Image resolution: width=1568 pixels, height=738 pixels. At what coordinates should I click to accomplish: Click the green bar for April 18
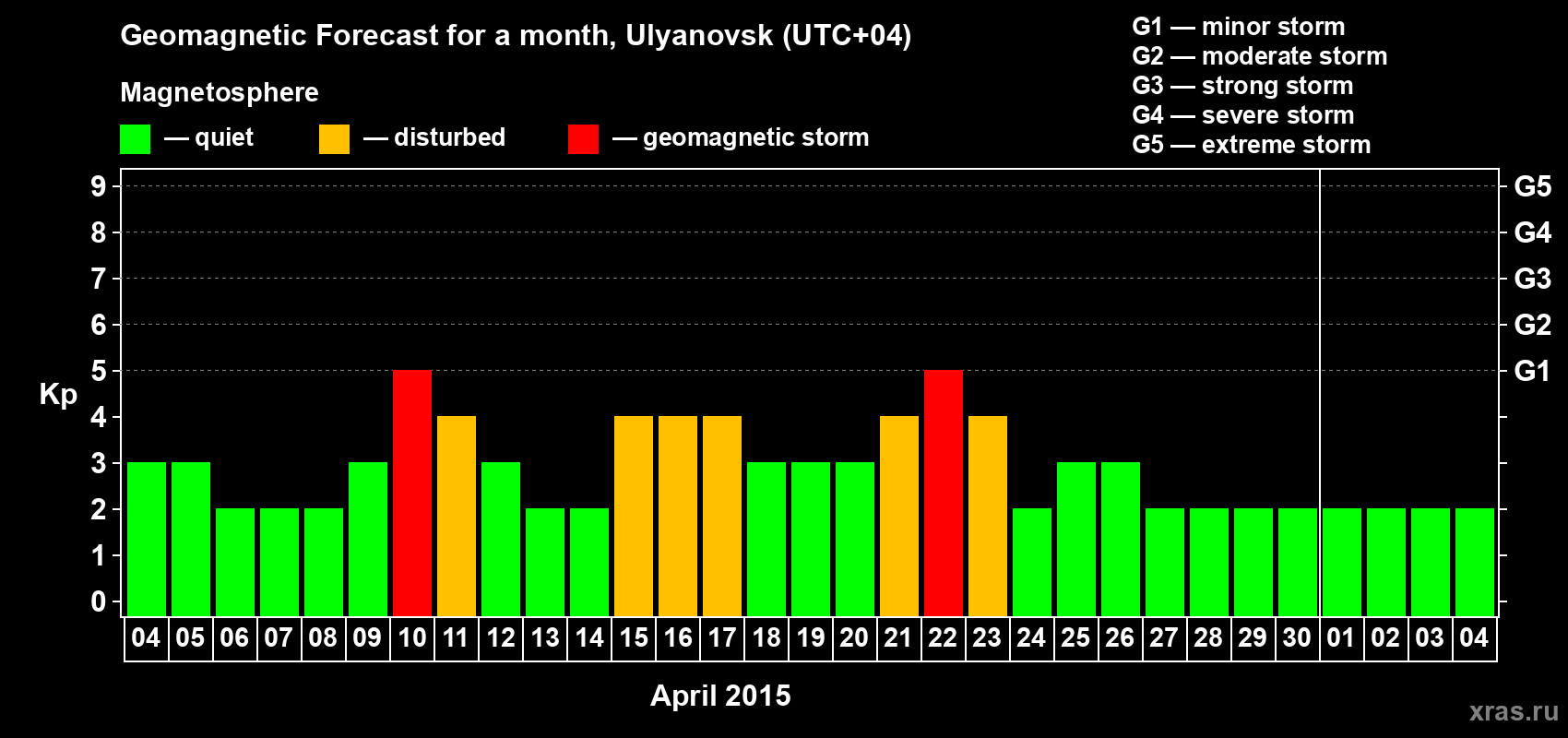(766, 540)
